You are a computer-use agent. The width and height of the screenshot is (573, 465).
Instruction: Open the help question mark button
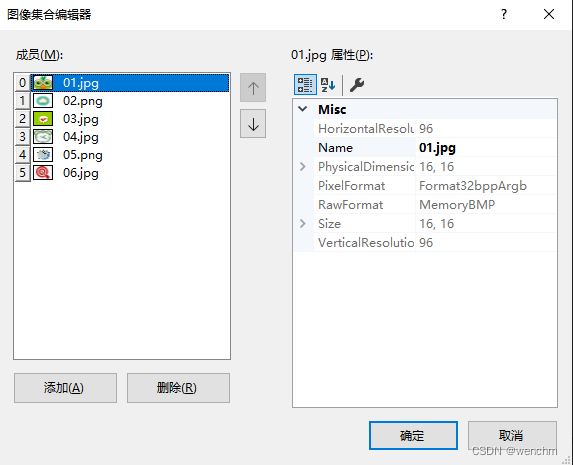click(504, 15)
